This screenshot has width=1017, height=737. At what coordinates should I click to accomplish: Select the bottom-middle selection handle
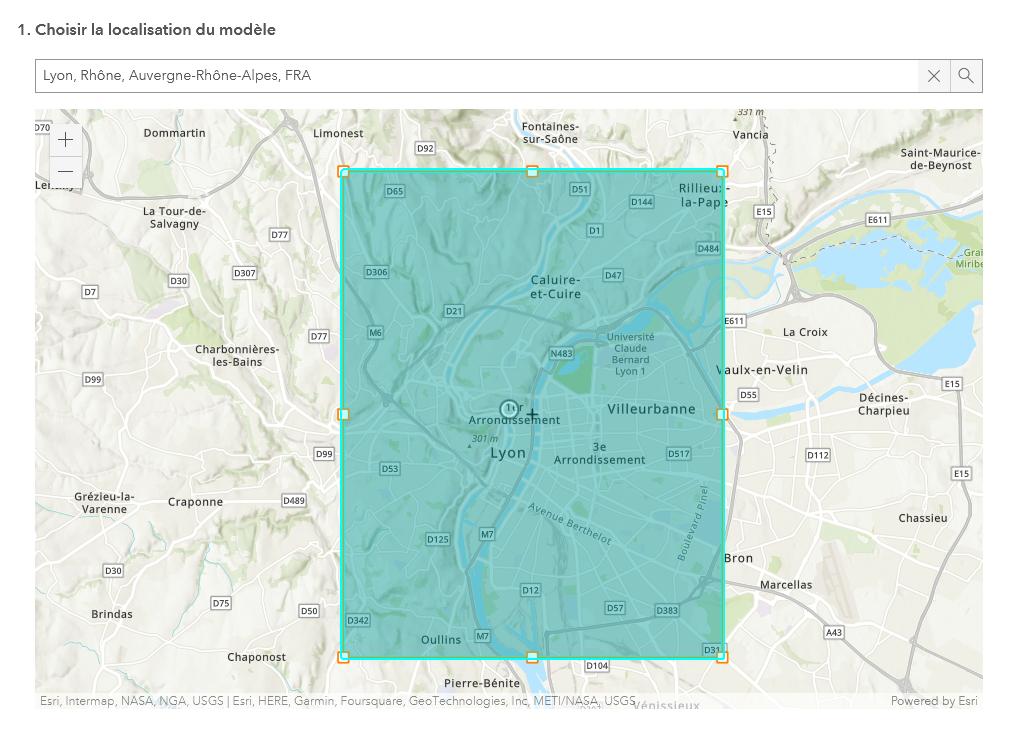(x=532, y=657)
